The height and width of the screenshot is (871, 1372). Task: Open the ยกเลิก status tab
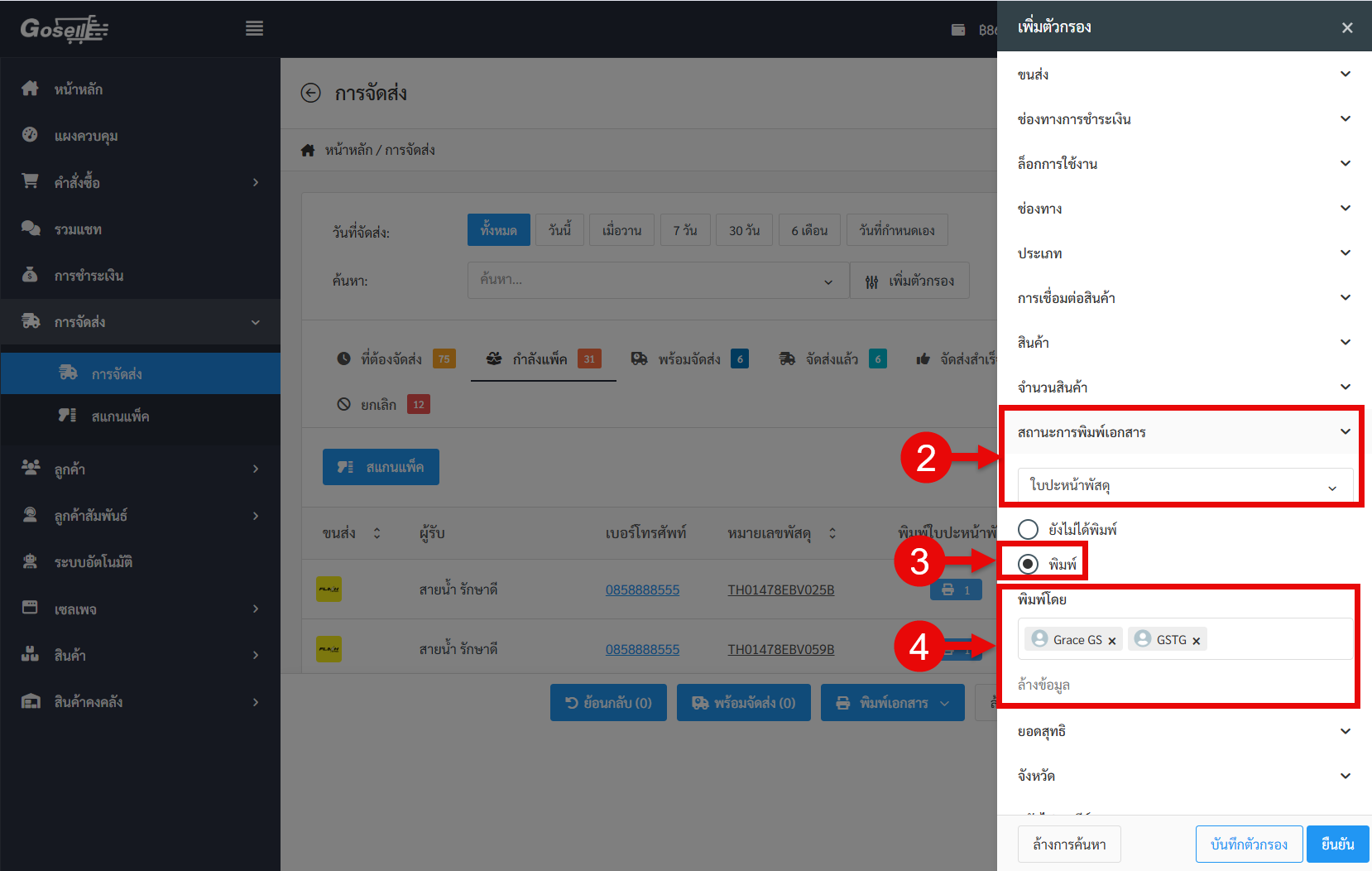pos(379,405)
